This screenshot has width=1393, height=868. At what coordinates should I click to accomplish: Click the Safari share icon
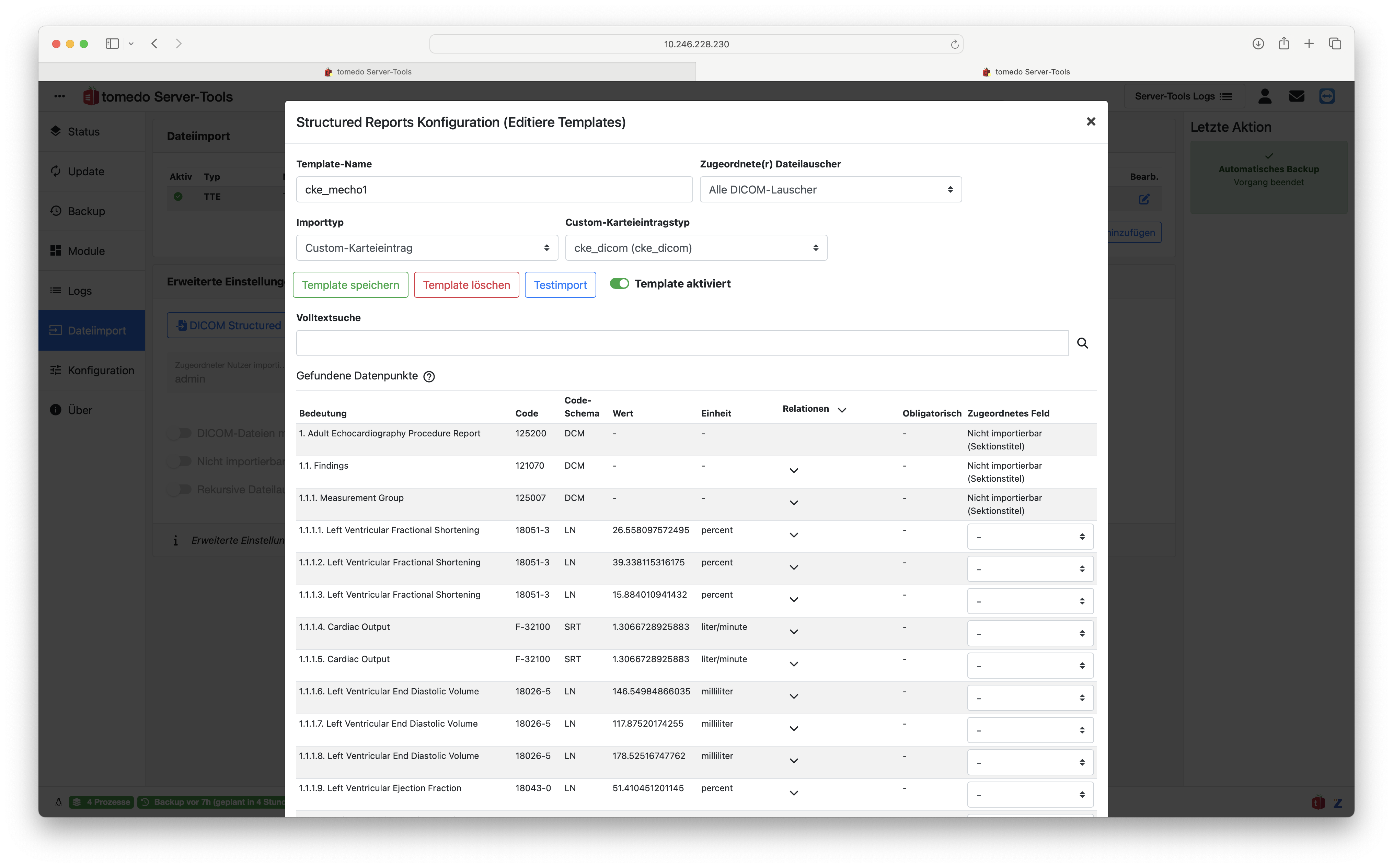click(1284, 44)
